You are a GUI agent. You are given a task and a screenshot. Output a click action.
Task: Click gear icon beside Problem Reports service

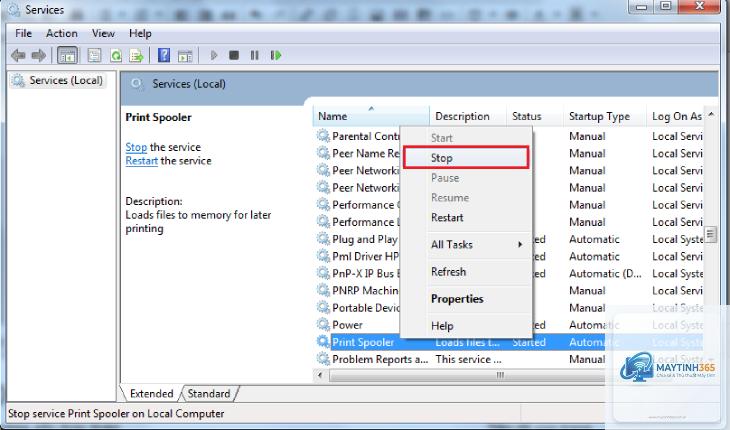click(x=323, y=359)
